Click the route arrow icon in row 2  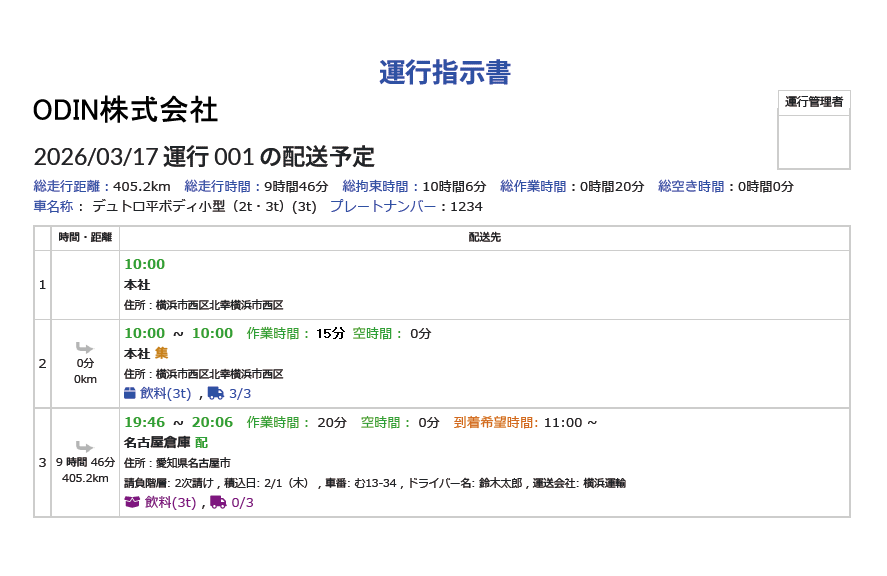85,348
